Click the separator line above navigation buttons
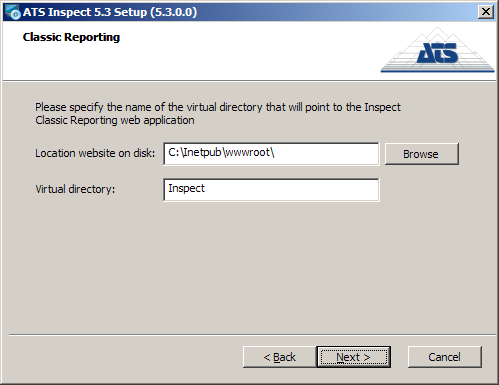The height and width of the screenshot is (385, 499). pos(252,335)
